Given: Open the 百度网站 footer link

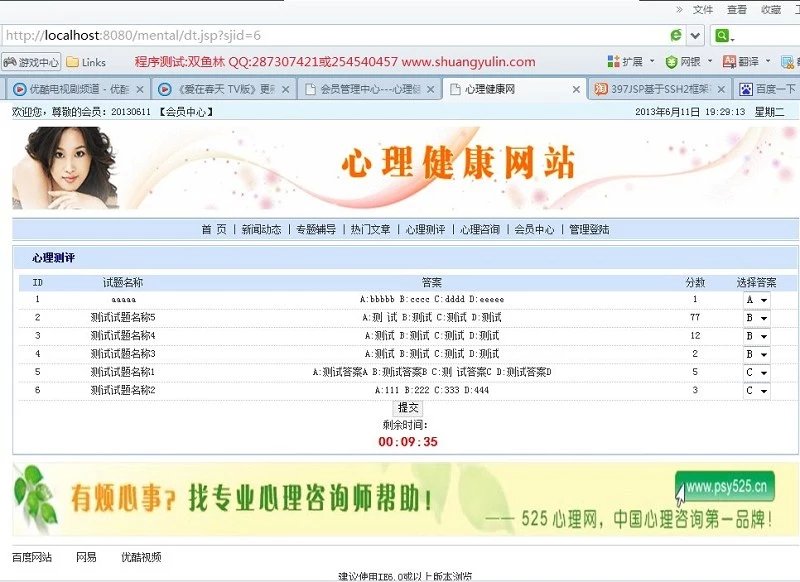Looking at the screenshot, I should pos(32,557).
